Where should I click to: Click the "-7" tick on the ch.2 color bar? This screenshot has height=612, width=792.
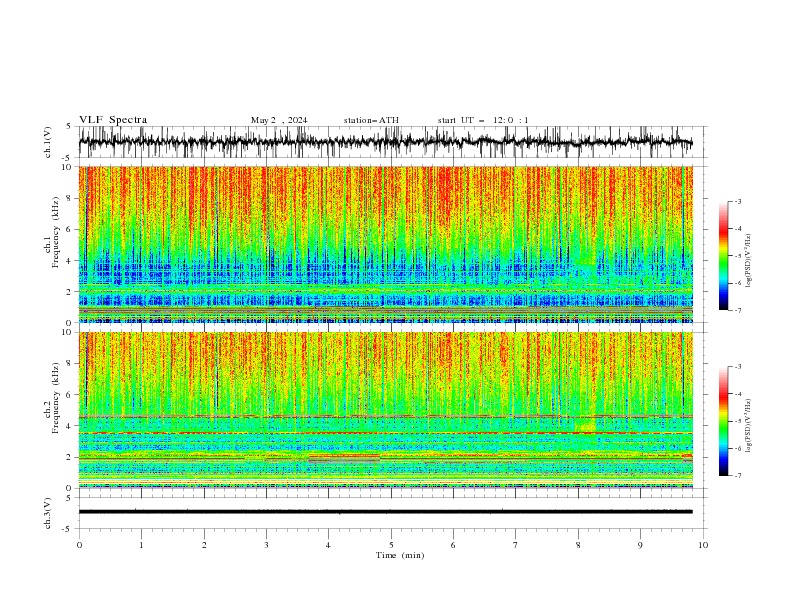pos(737,476)
